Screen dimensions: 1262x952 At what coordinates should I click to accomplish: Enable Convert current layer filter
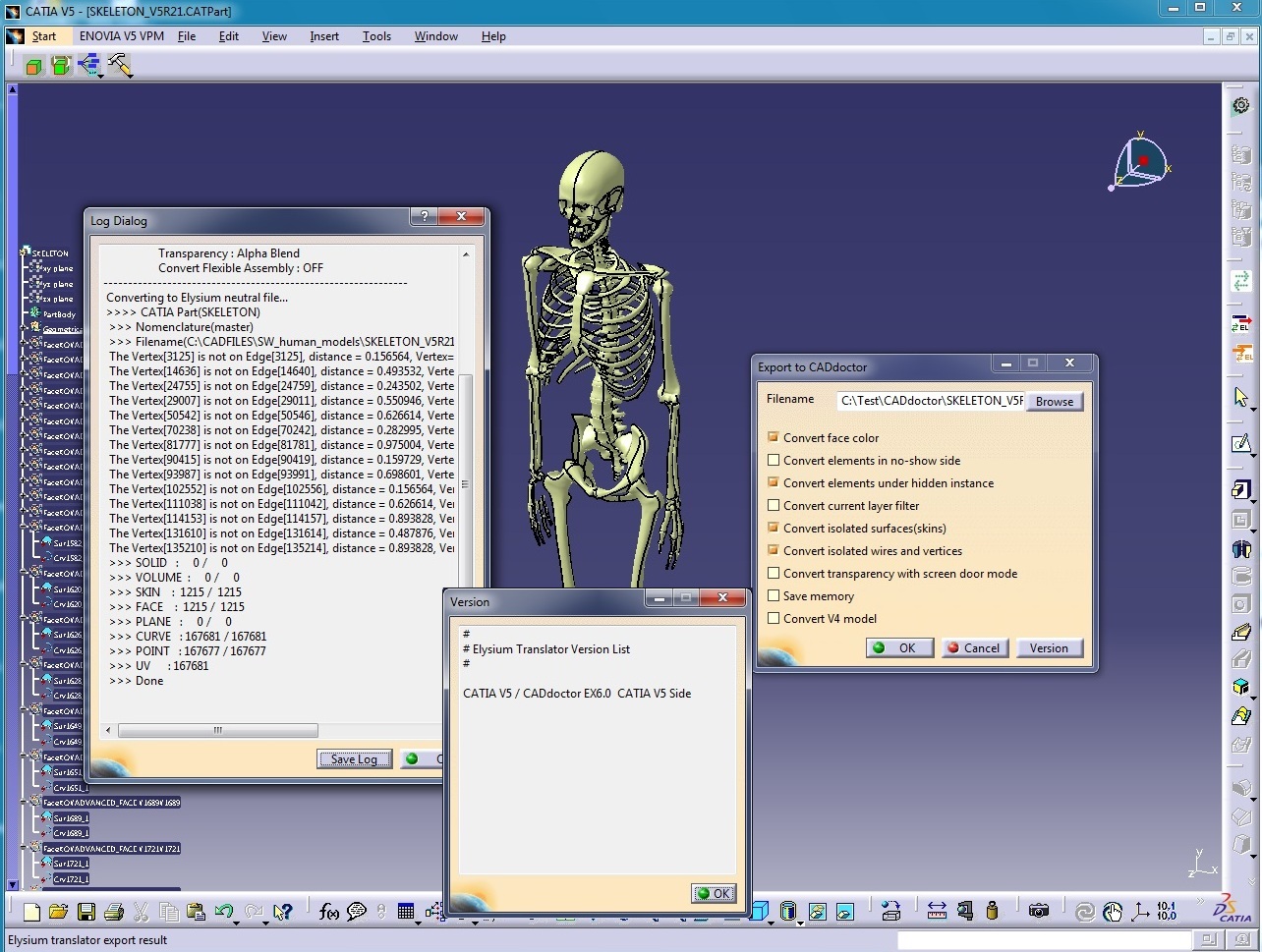coord(774,505)
